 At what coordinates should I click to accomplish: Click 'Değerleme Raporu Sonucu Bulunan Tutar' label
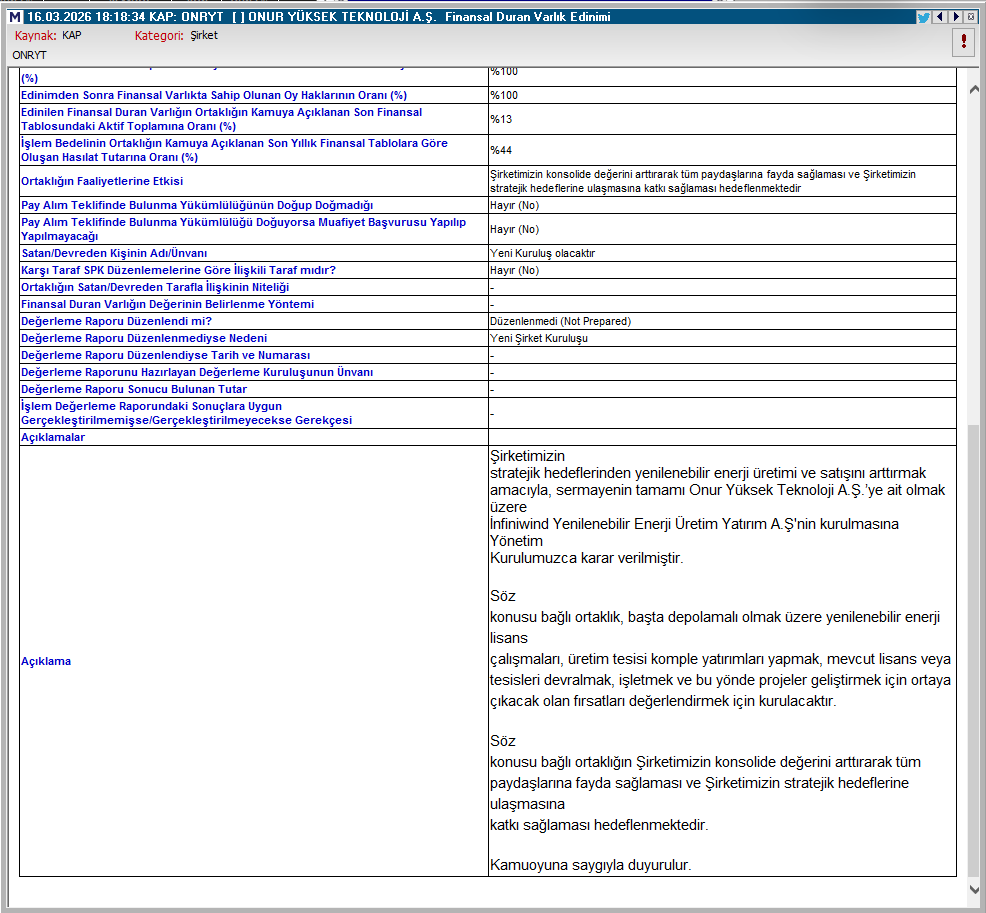pyautogui.click(x=134, y=389)
